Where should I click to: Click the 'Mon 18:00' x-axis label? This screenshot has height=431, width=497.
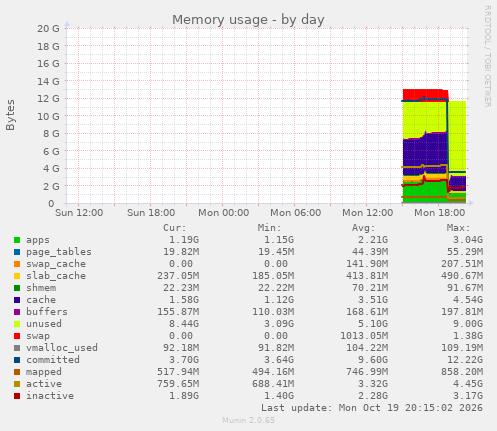pos(439,213)
